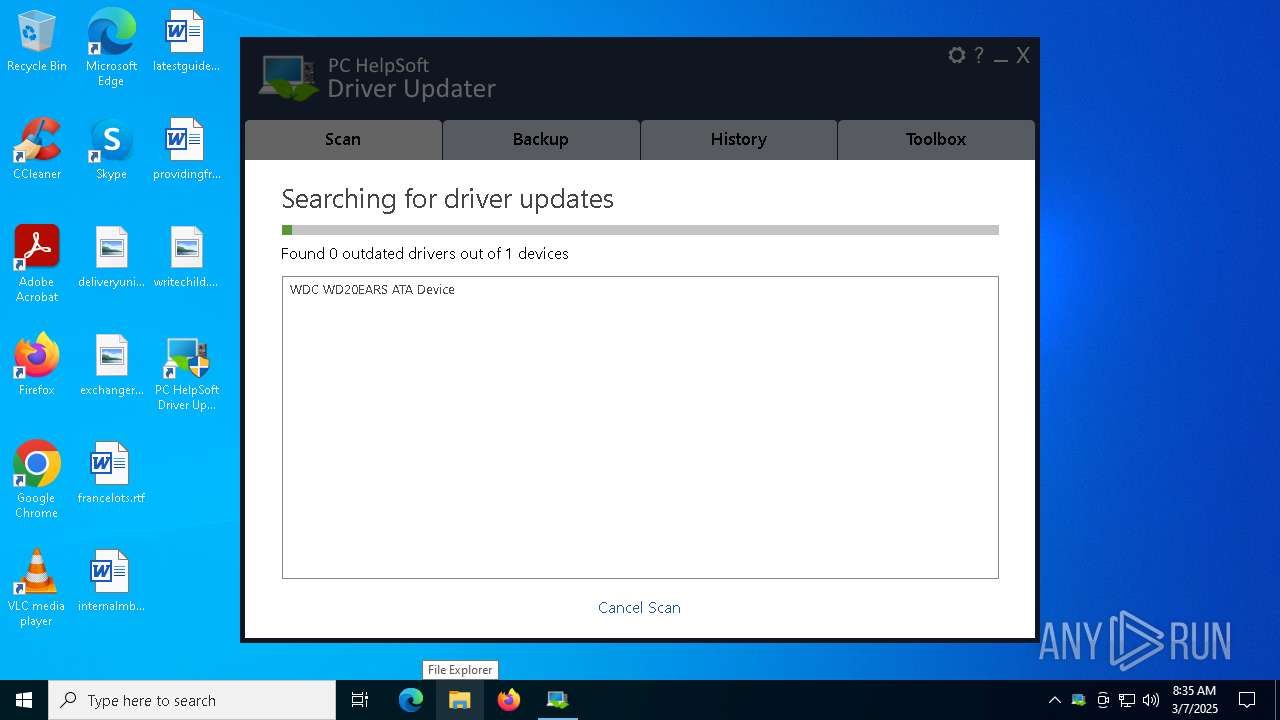
Task: Launch Skype desktop shortcut
Action: click(x=111, y=150)
